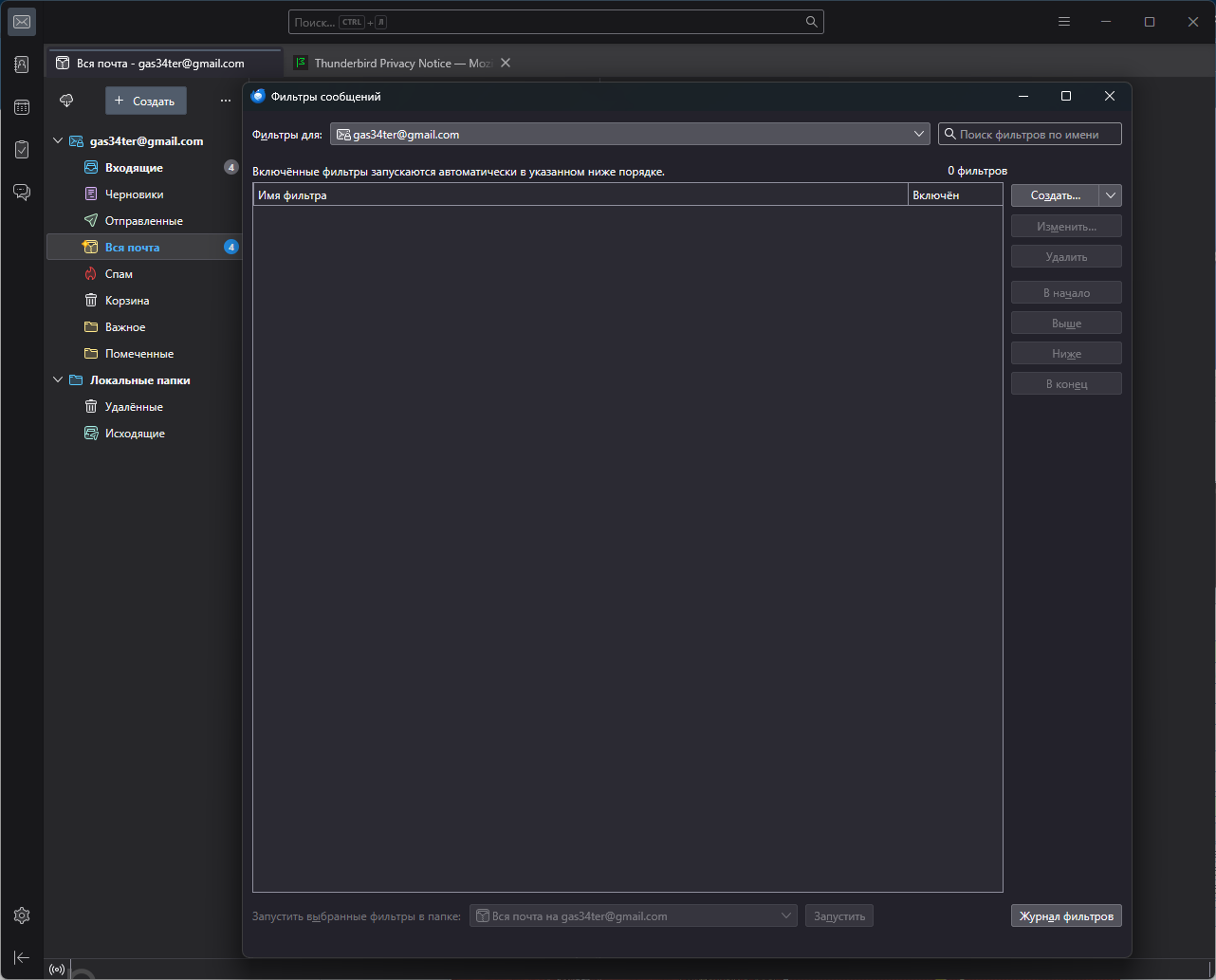Click folder pane three-dots options button

pos(226,101)
